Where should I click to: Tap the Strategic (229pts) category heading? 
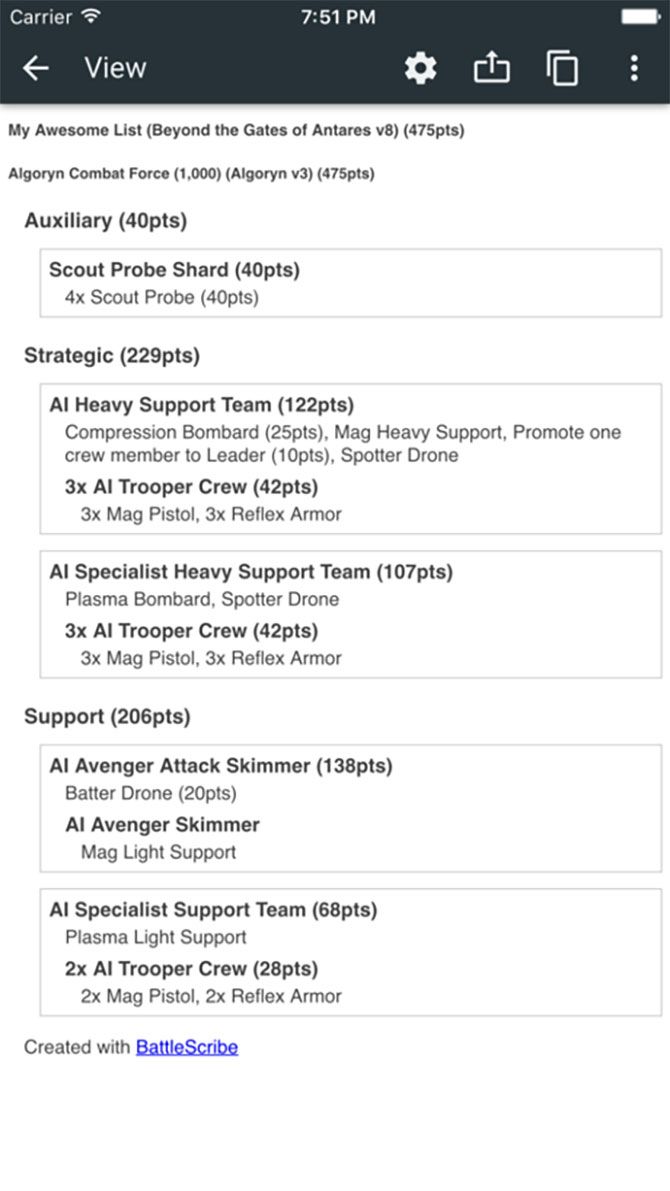[x=112, y=355]
